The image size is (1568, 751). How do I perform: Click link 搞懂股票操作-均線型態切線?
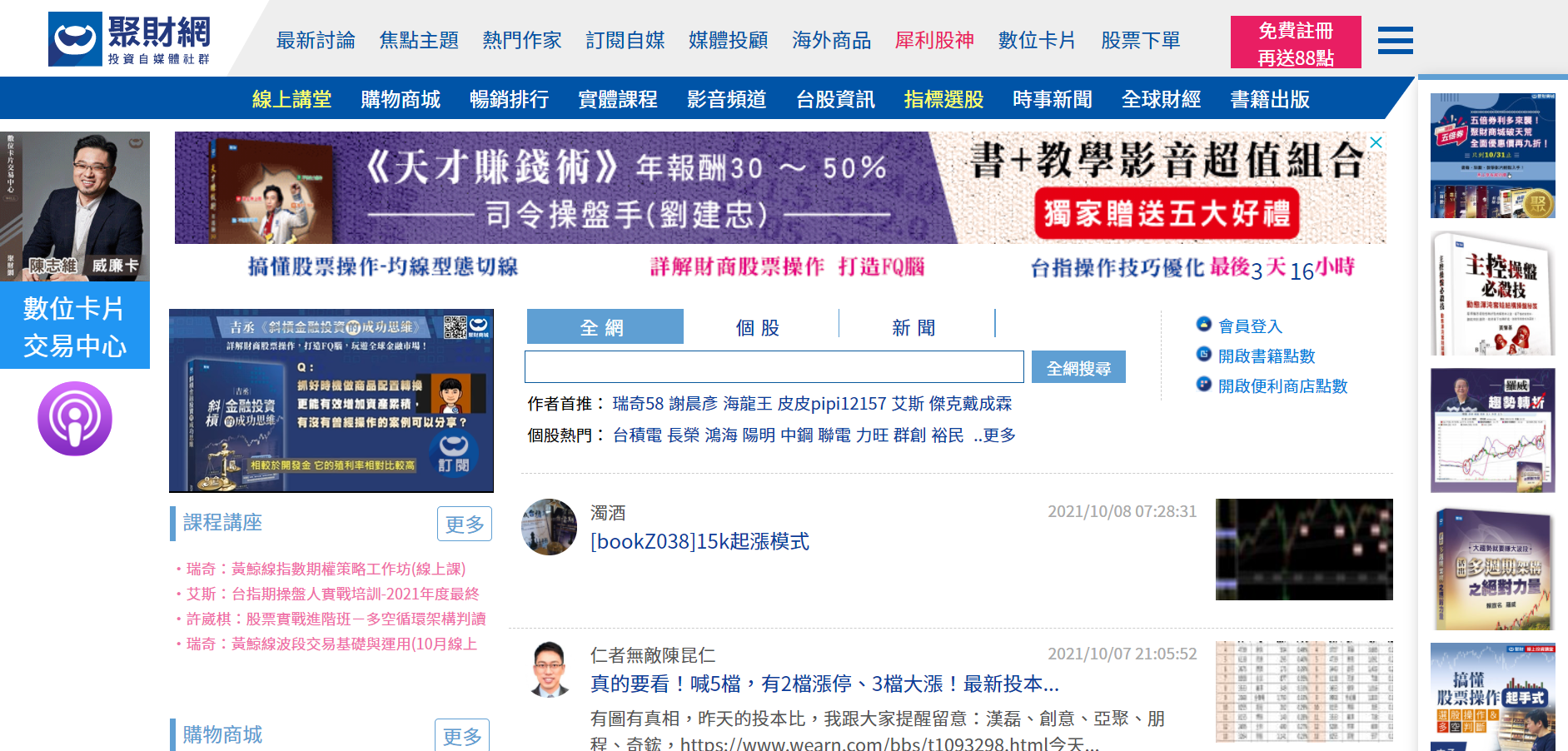(383, 266)
